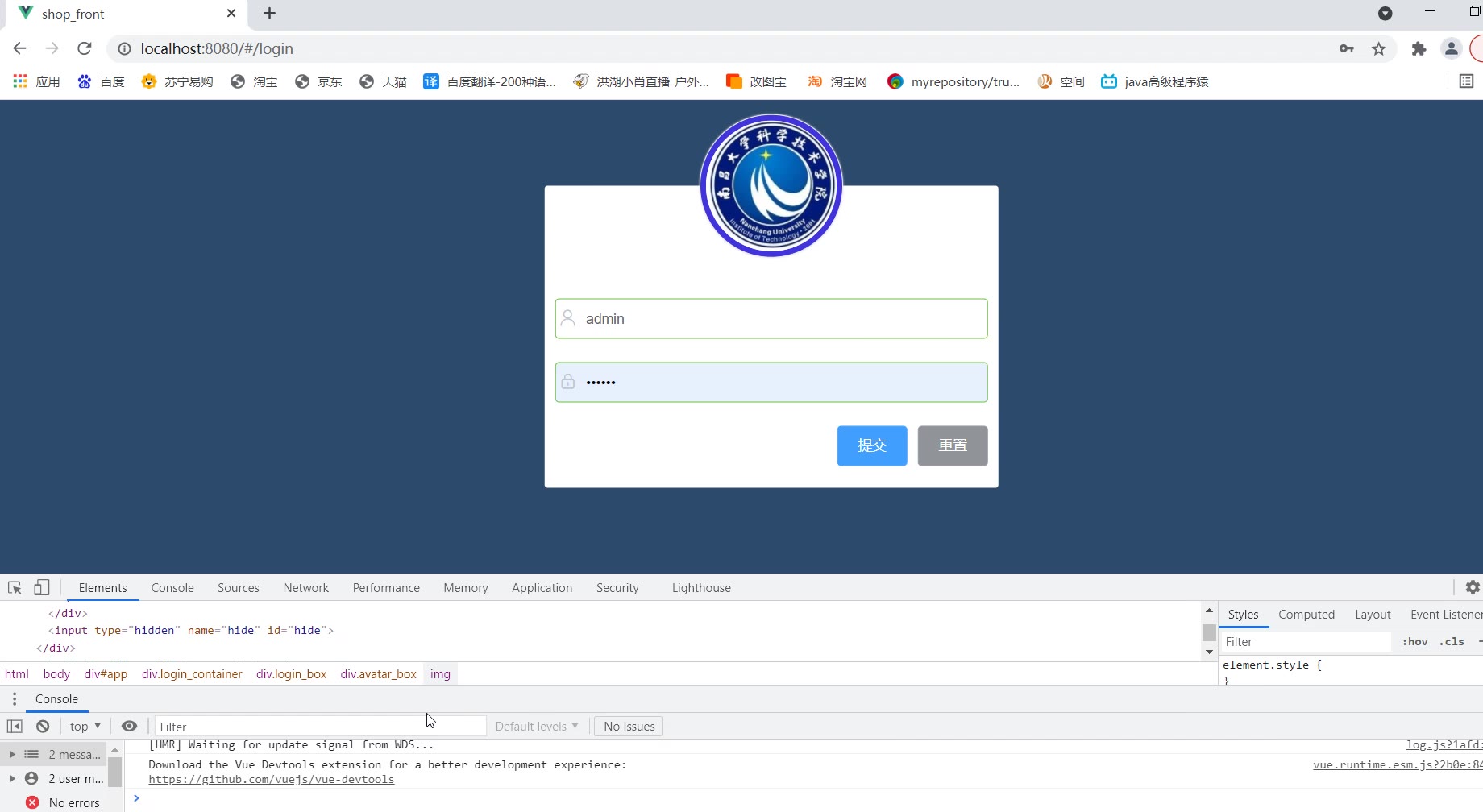
Task: Open the 淘宝网 bookmark
Action: (837, 81)
